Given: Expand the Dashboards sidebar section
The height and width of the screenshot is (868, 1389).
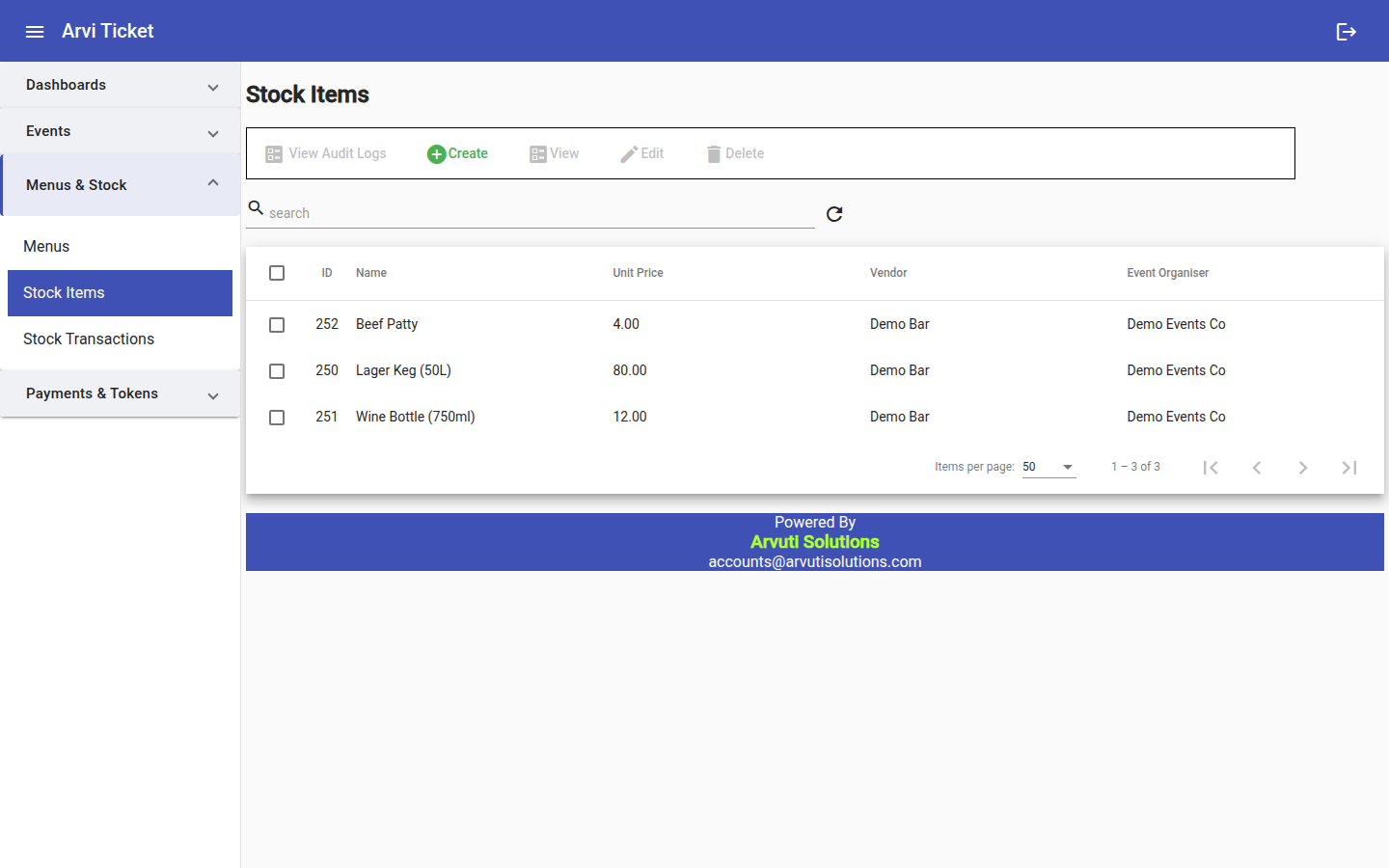Looking at the screenshot, I should [x=121, y=85].
